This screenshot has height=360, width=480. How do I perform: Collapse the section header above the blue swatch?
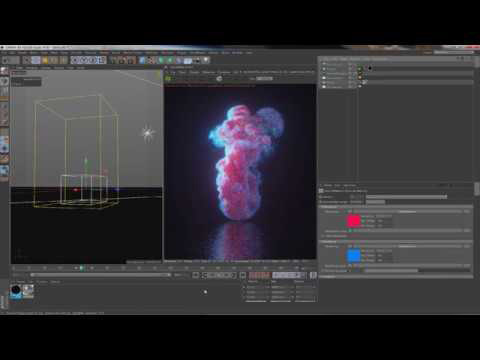pos(396,242)
